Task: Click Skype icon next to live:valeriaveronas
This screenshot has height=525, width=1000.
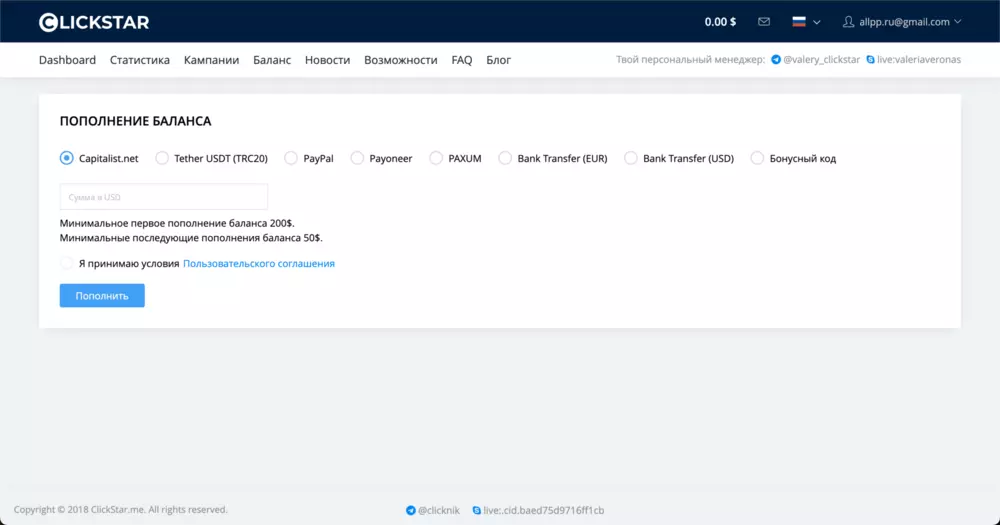Action: coord(870,59)
